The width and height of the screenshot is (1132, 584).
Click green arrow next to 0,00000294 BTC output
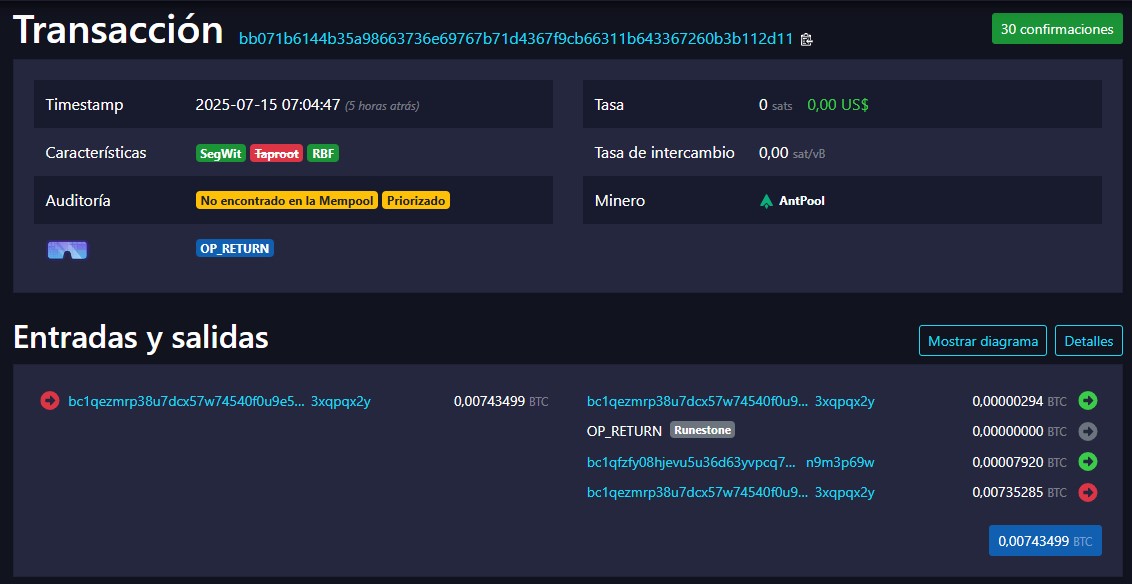(x=1088, y=401)
